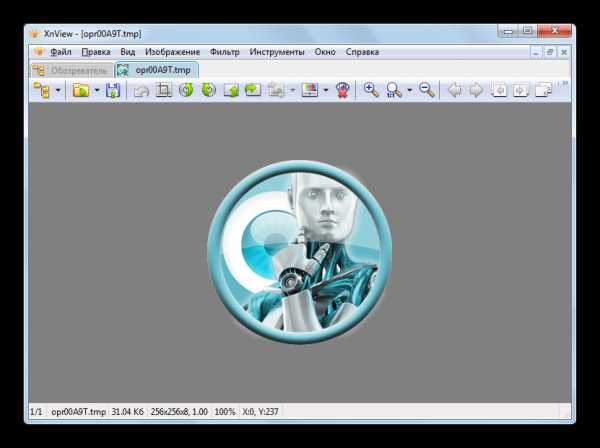600x448 pixels.
Task: Click the previous page icon
Action: click(499, 90)
